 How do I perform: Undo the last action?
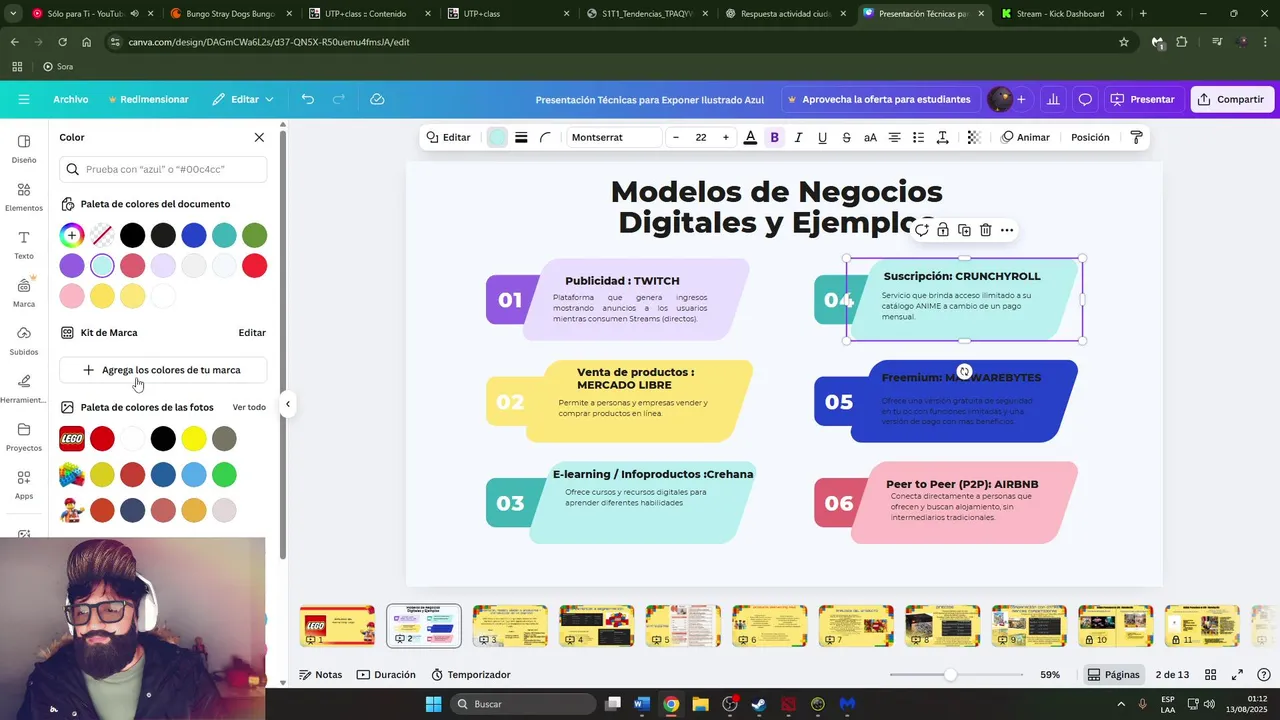(308, 99)
